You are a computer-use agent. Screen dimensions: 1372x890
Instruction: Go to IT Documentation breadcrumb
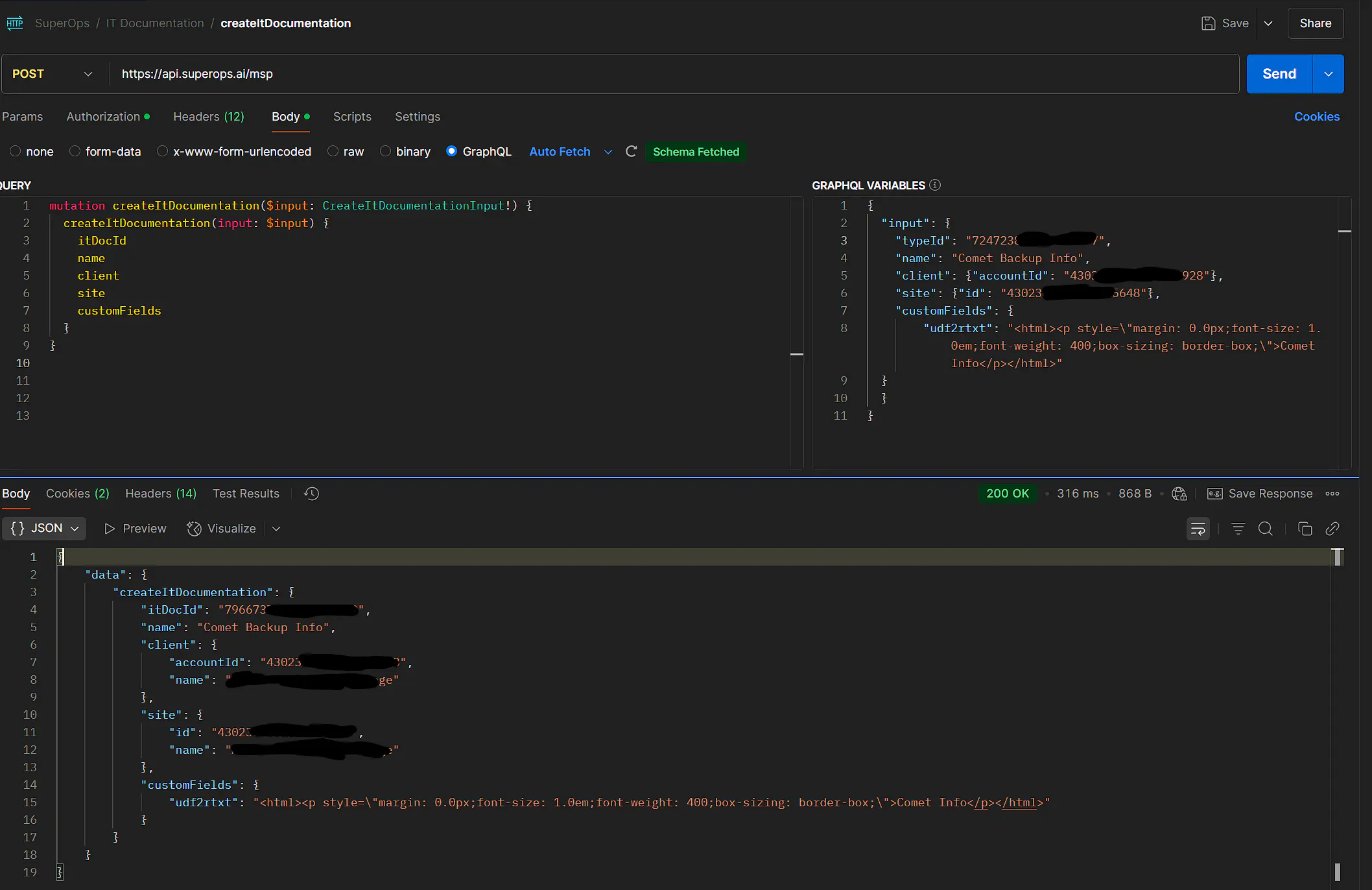[155, 23]
